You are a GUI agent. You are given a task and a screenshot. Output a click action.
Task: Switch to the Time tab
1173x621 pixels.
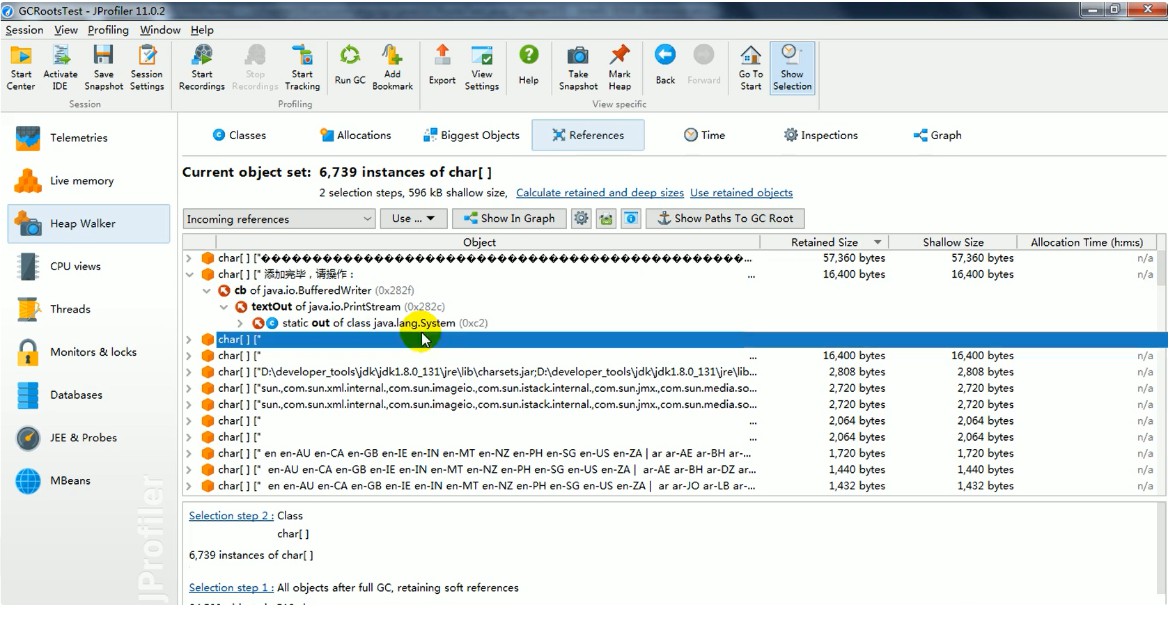(x=705, y=135)
